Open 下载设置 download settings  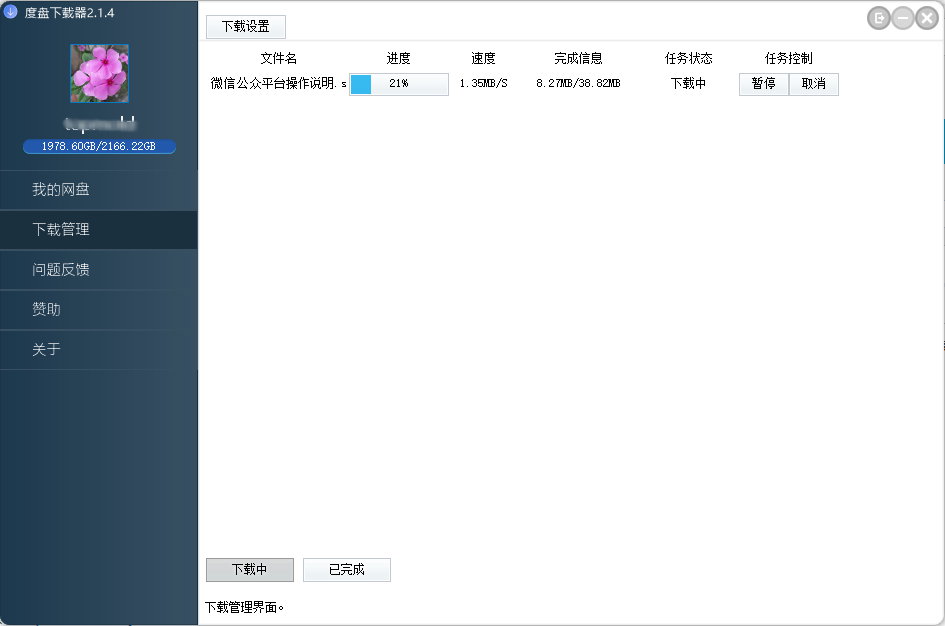pos(246,27)
